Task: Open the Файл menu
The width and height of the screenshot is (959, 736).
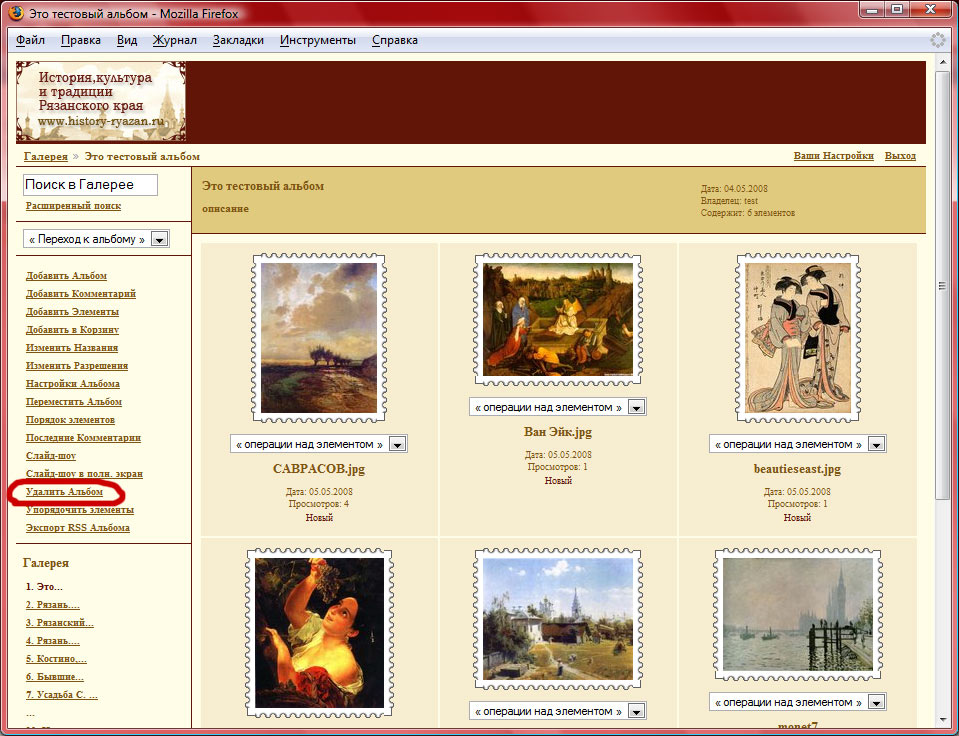Action: click(30, 40)
